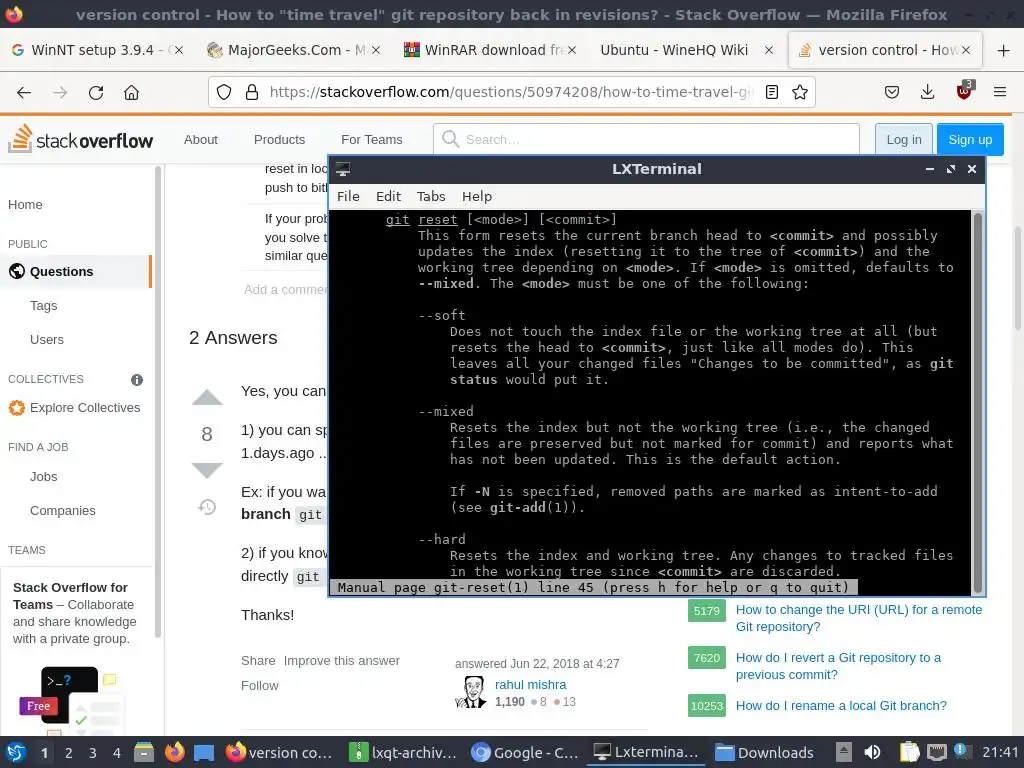Open 'How do I revert a Git repository' link

(x=839, y=666)
